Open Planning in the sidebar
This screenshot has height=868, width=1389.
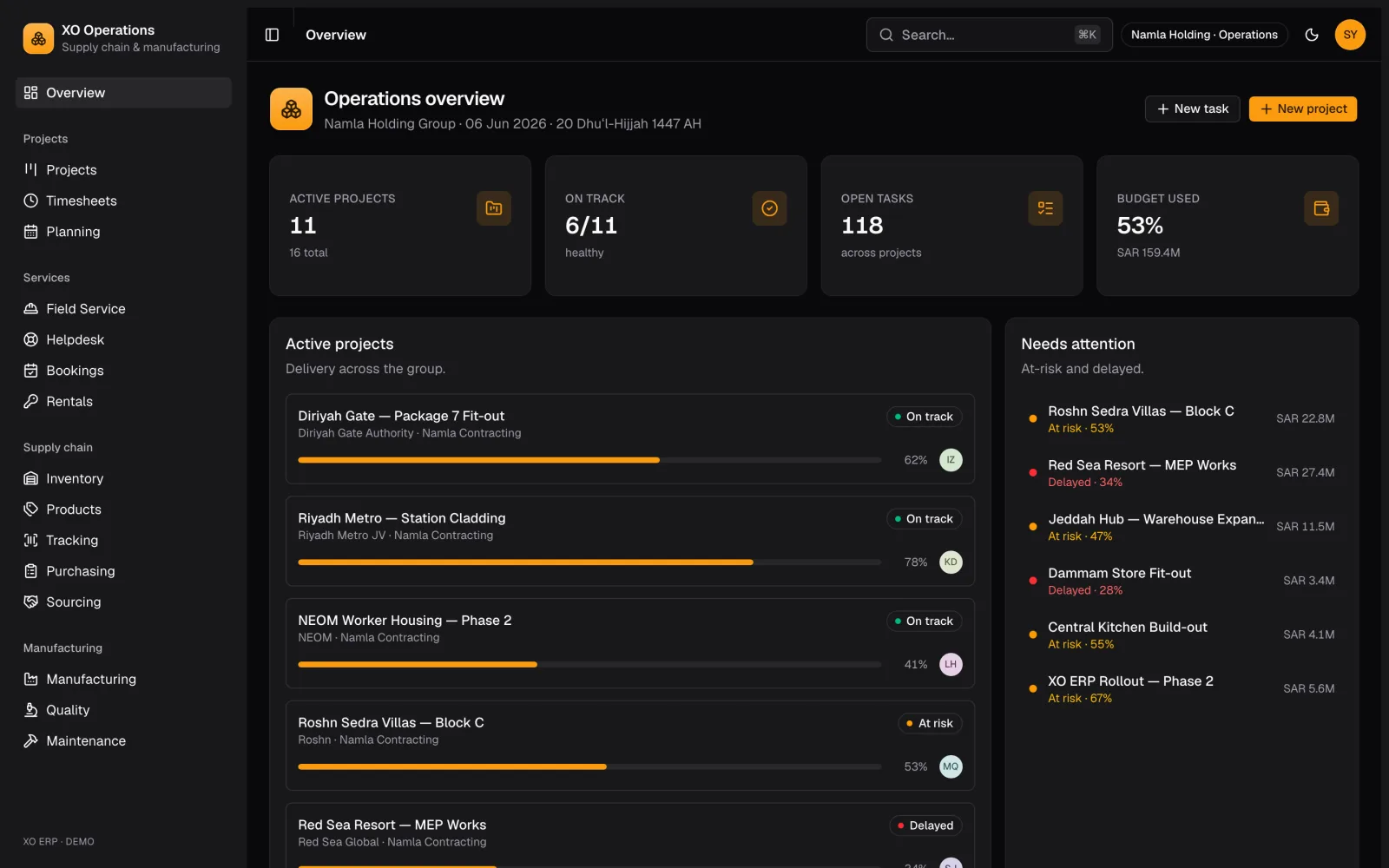click(x=123, y=232)
